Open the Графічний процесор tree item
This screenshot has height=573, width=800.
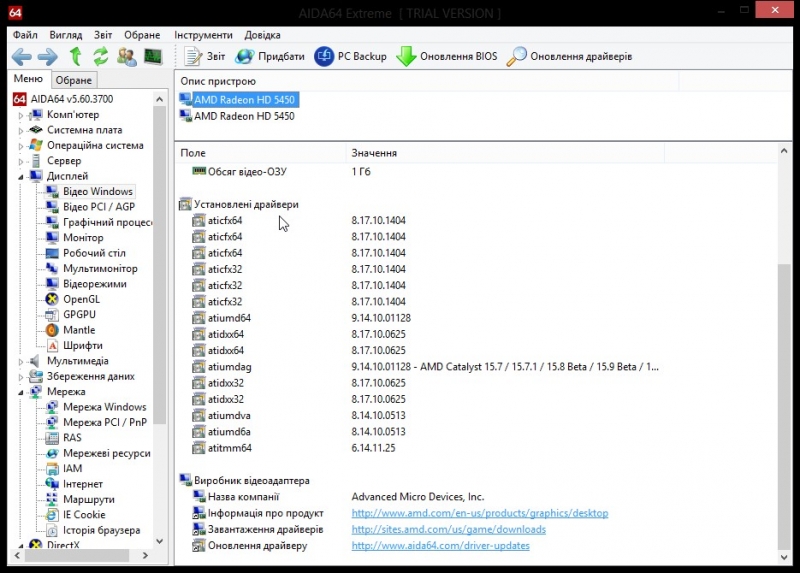tap(107, 222)
